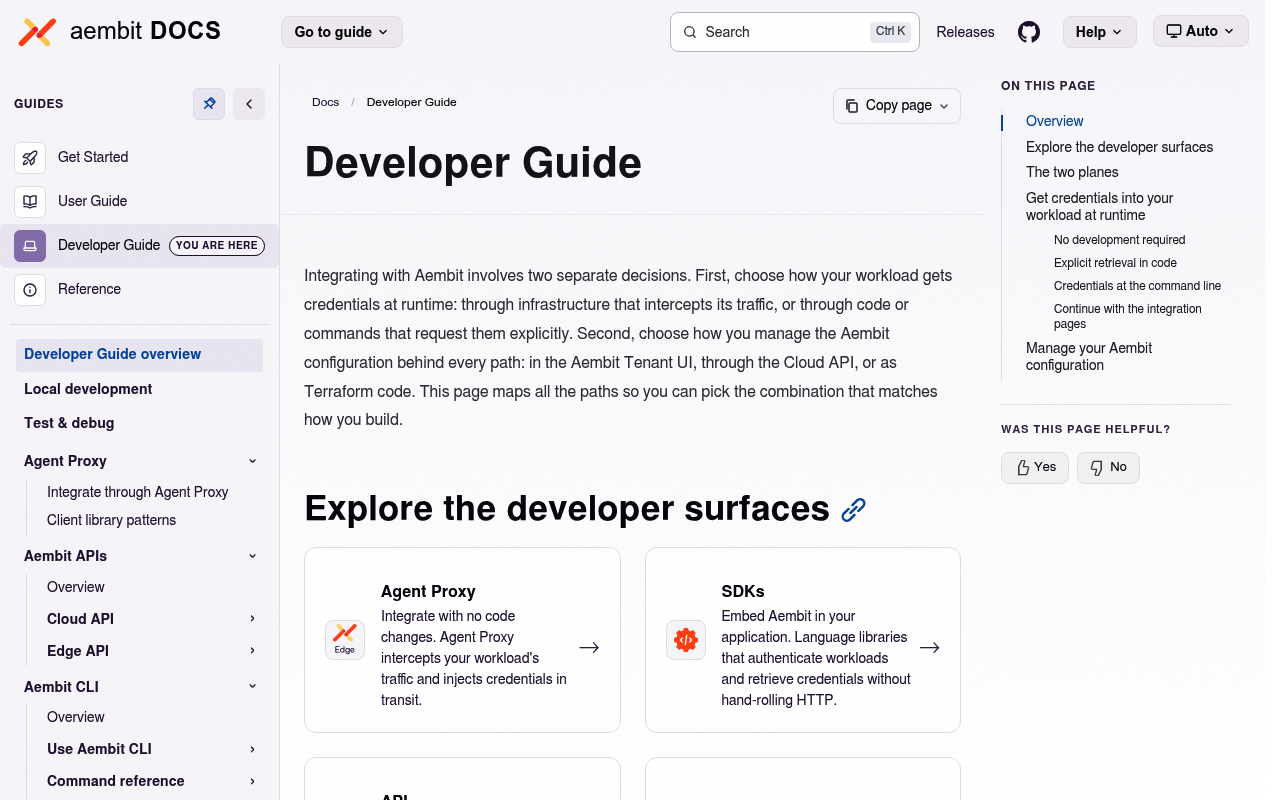Click the Reference info icon
1280x800 pixels.
(30, 289)
